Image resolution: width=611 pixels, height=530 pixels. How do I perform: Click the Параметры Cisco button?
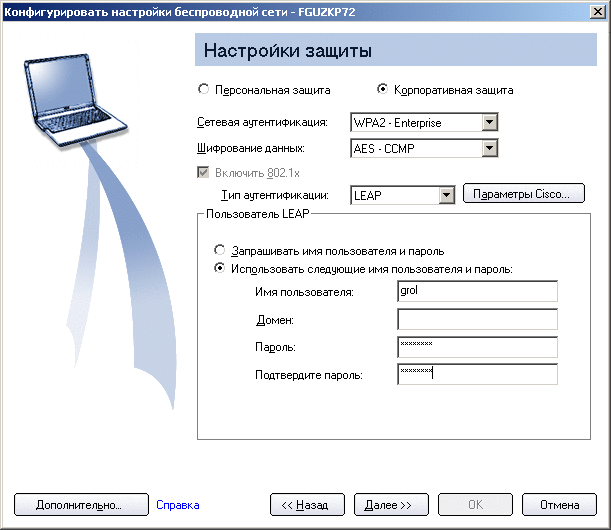pyautogui.click(x=522, y=194)
